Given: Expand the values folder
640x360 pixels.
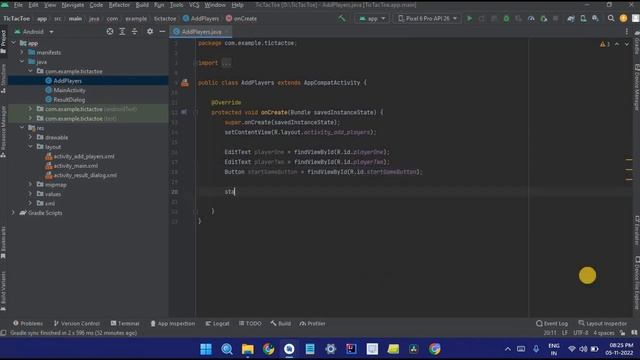Looking at the screenshot, I should click(30, 194).
